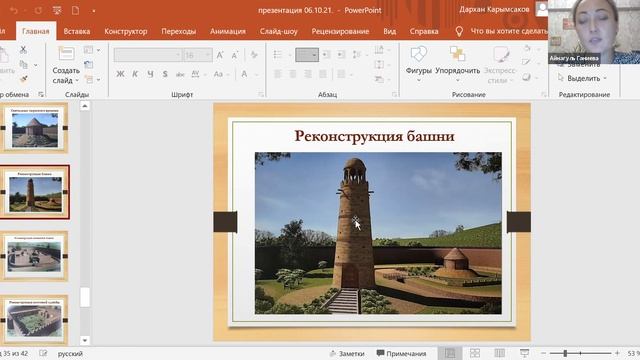Center text in paragraph group

[293, 74]
